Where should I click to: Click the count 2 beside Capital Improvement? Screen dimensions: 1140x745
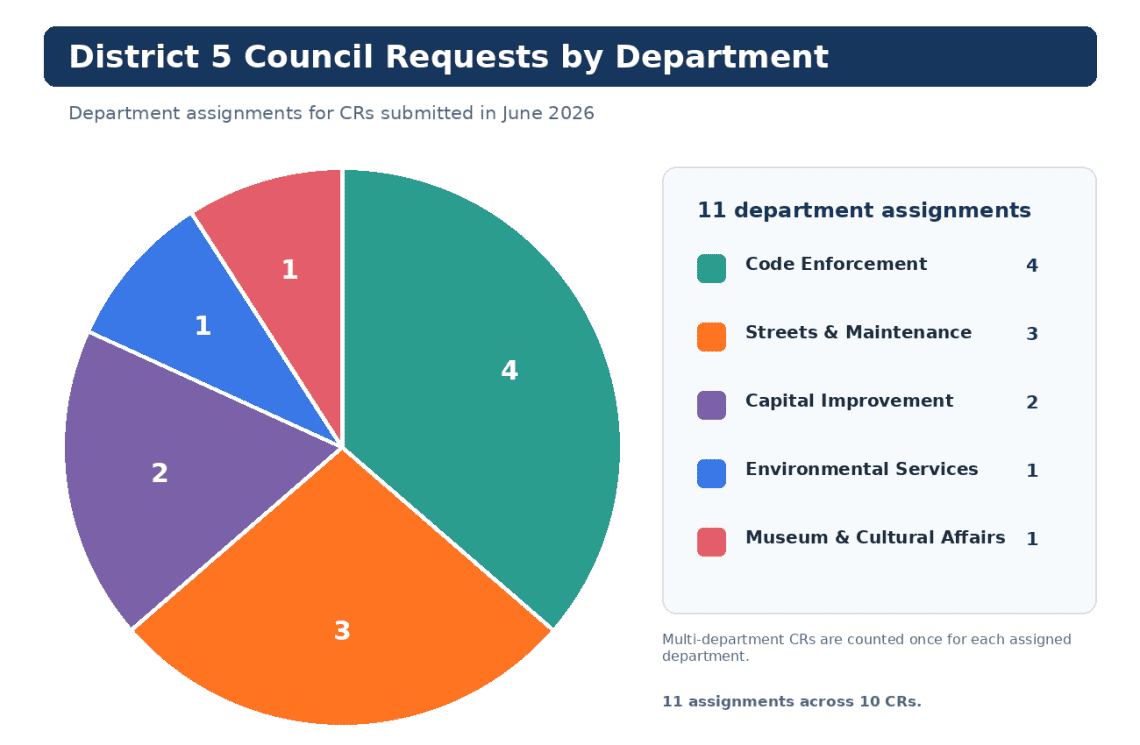point(1032,402)
